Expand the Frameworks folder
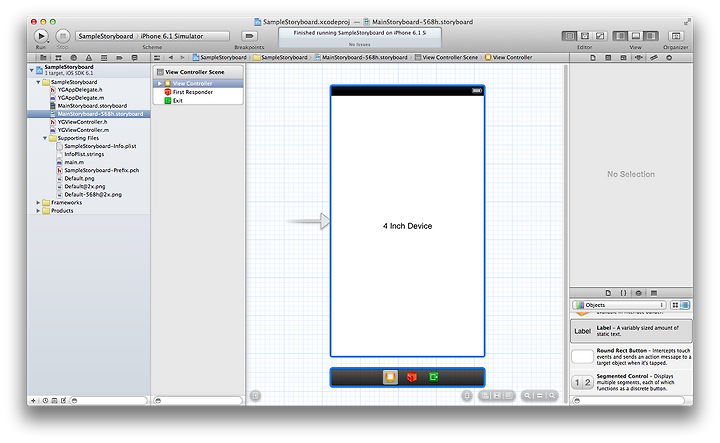720x443 pixels. (x=38, y=202)
